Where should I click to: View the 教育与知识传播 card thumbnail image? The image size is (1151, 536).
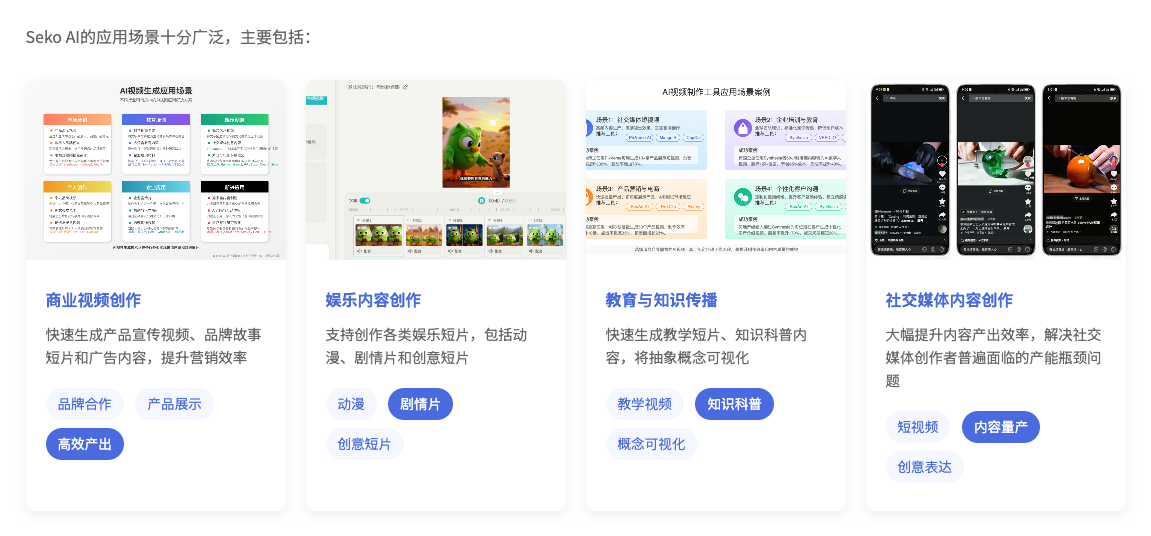pos(716,170)
